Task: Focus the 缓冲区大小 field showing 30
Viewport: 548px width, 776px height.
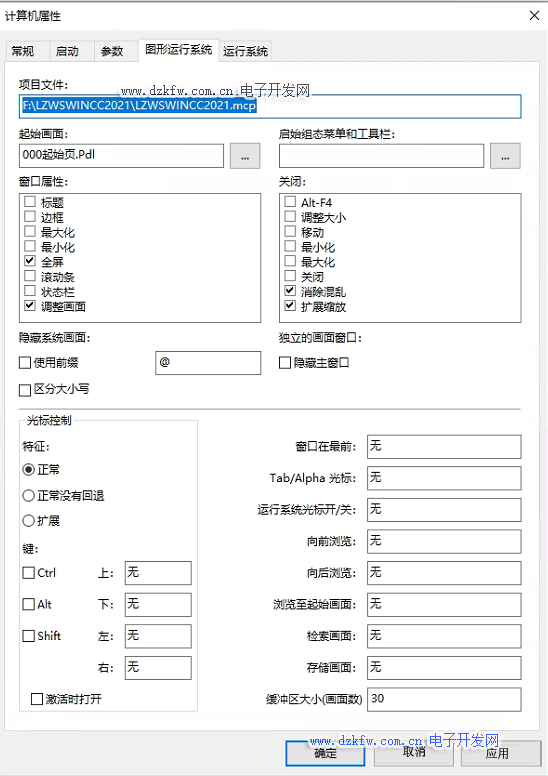Action: coord(444,699)
